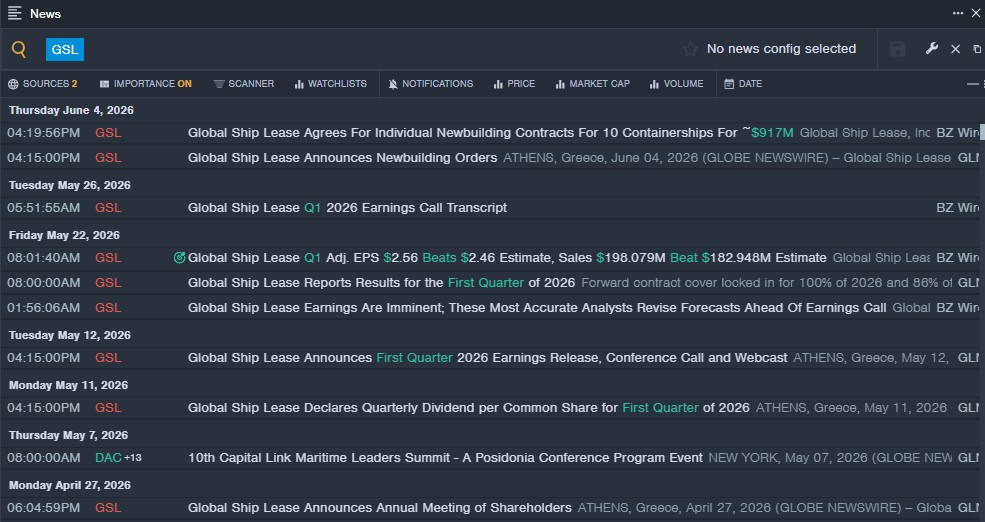985x522 pixels.
Task: Click the pop-out window icon
Action: [x=977, y=49]
